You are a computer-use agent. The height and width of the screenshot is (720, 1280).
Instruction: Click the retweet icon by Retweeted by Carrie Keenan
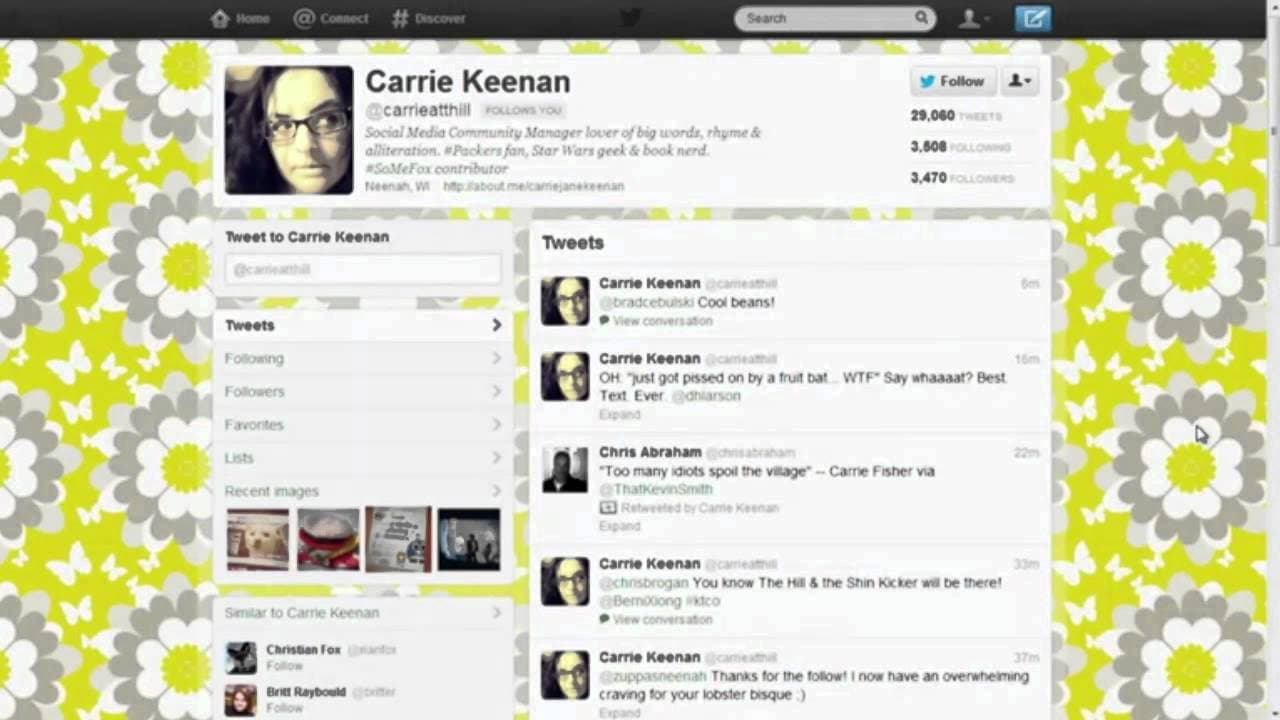(x=607, y=508)
